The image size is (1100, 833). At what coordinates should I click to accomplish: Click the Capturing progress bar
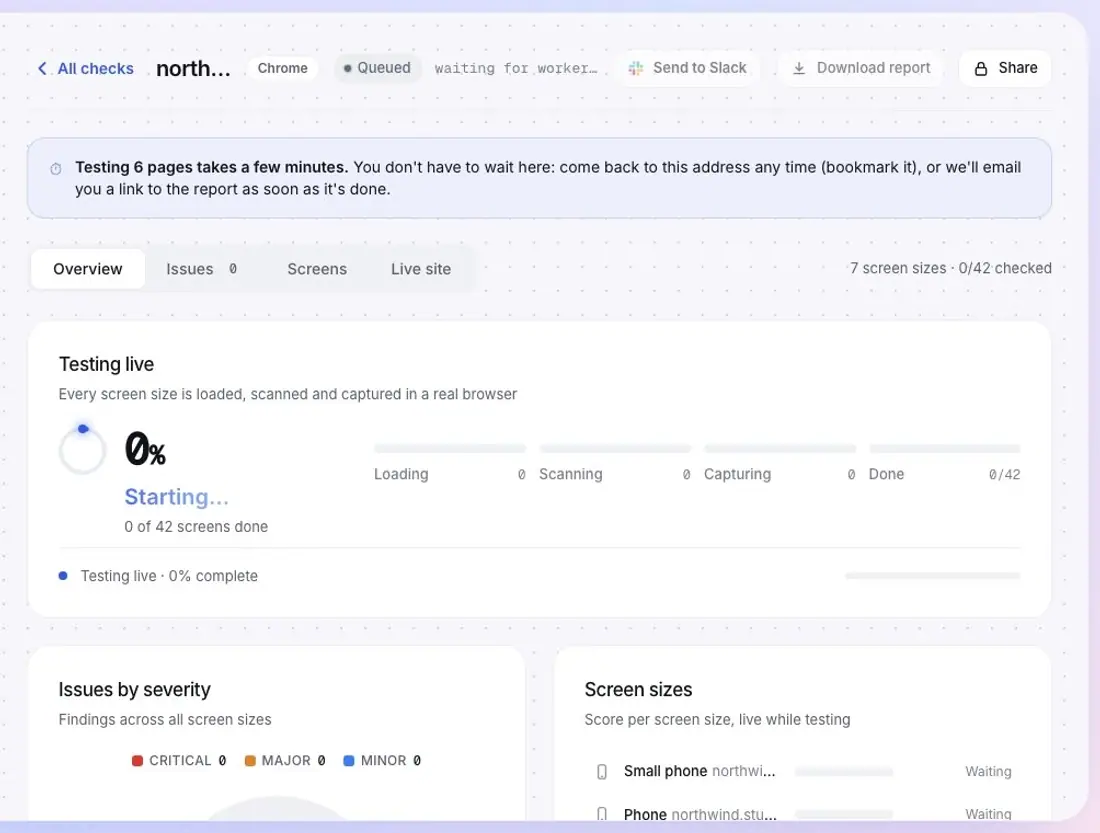coord(780,448)
